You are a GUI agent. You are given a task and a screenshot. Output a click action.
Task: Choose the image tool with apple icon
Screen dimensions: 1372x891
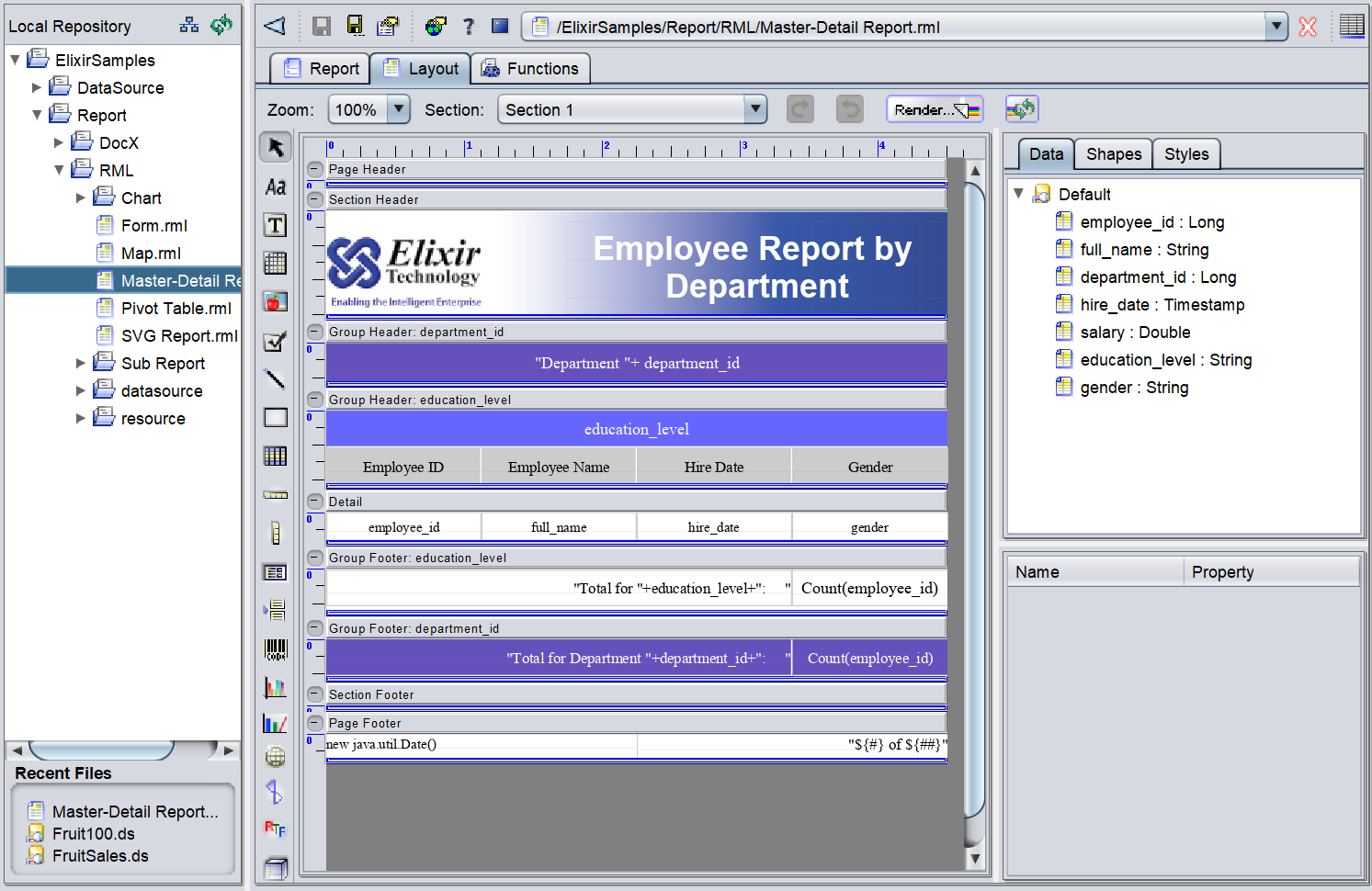pyautogui.click(x=276, y=301)
